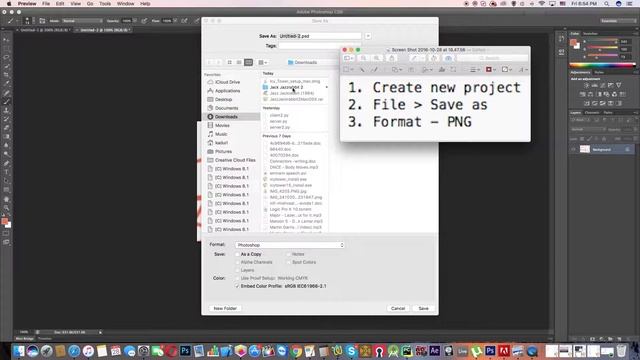This screenshot has height=360, width=640.
Task: Open the Trash in the Dock
Action: (x=621, y=351)
